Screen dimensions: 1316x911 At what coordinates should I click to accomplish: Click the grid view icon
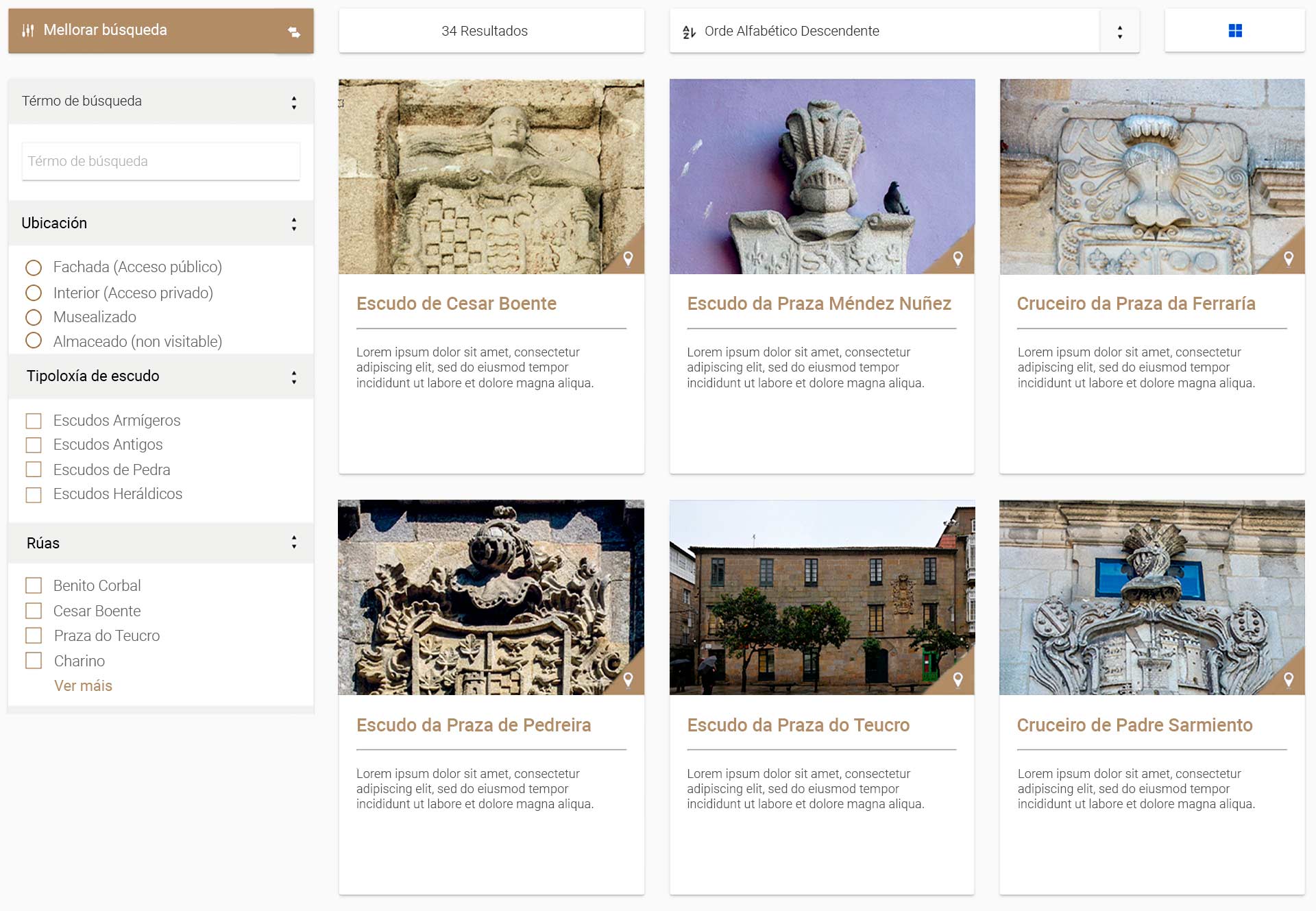(x=1235, y=31)
